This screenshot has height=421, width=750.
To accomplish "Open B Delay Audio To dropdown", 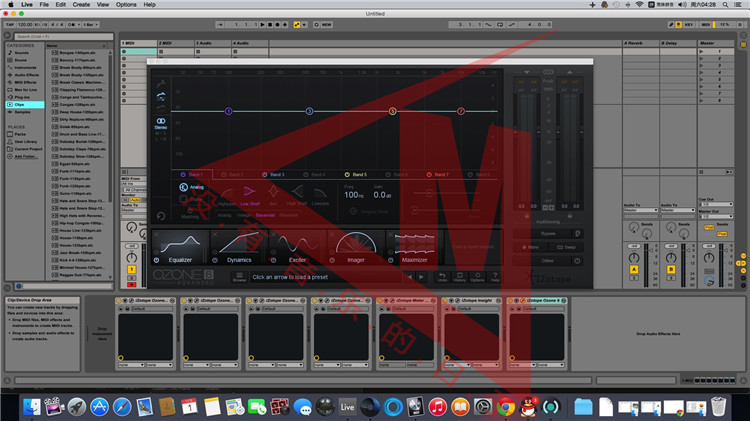I will click(x=678, y=210).
